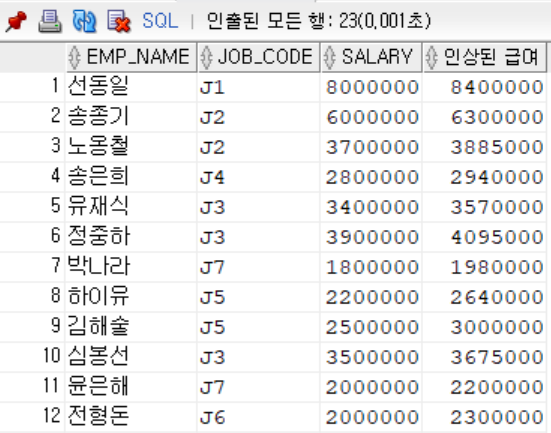Click the SQL link in results toolbar
This screenshot has height=433, width=551.
point(160,21)
